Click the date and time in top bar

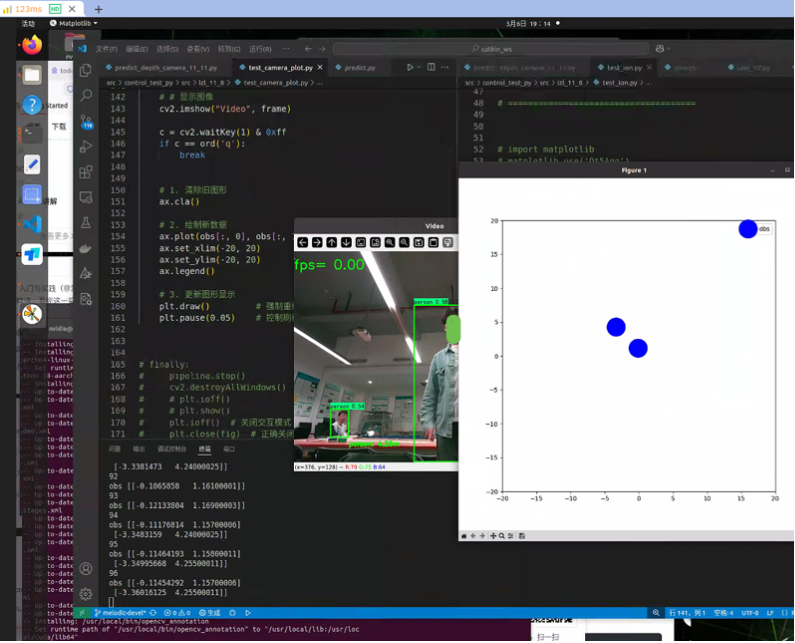(x=528, y=23)
